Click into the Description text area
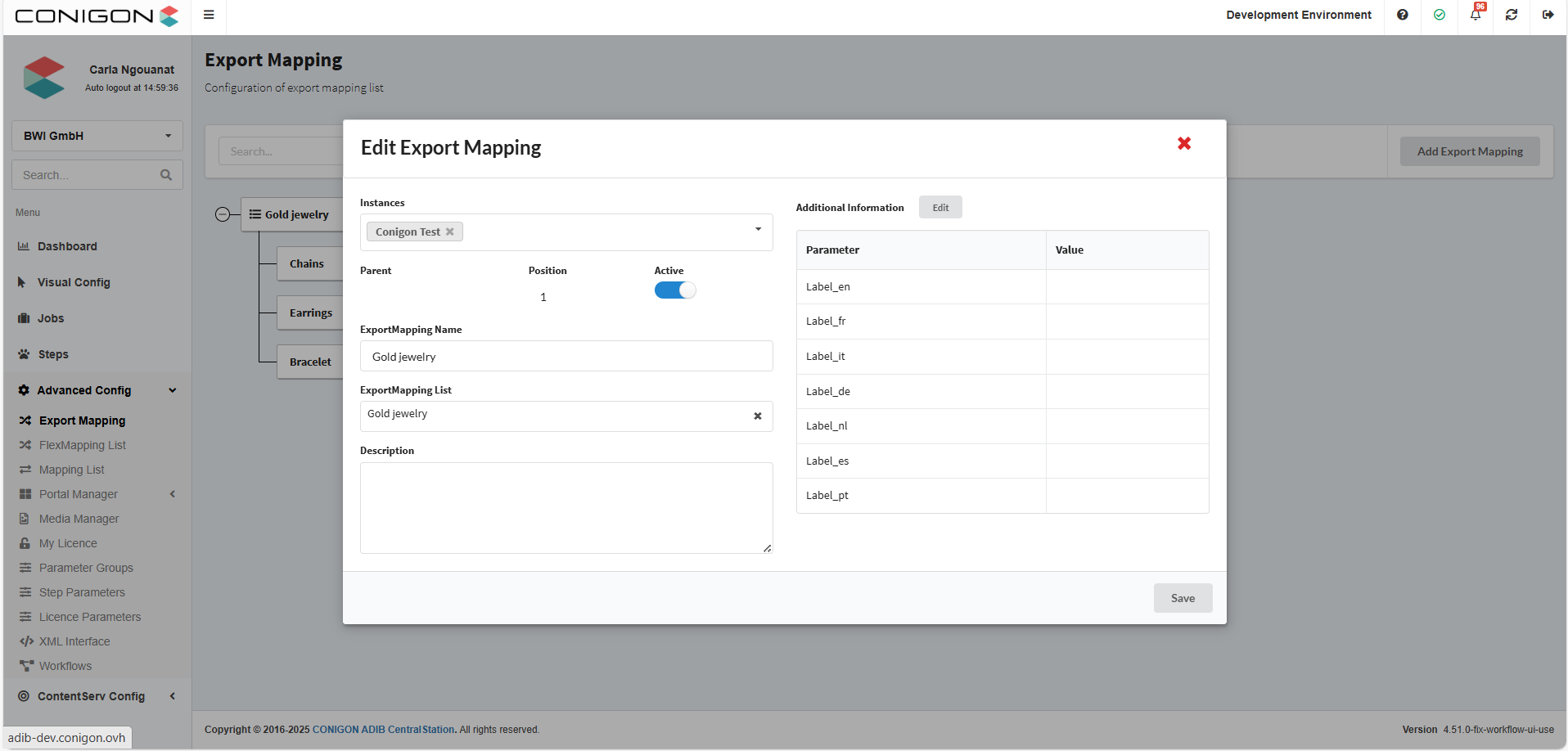Viewport: 1568px width, 751px height. pyautogui.click(x=566, y=508)
